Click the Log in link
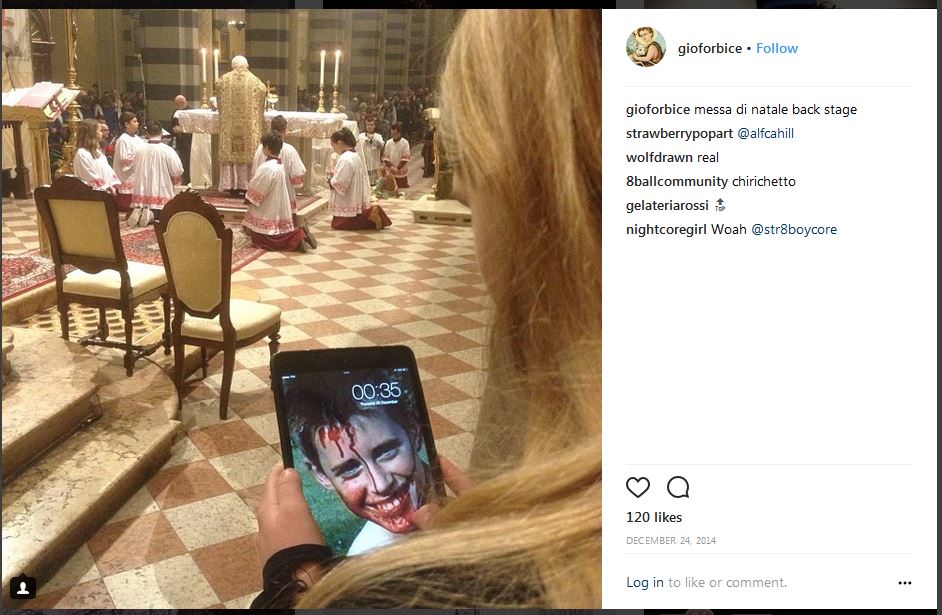This screenshot has height=615, width=942. pos(645,583)
